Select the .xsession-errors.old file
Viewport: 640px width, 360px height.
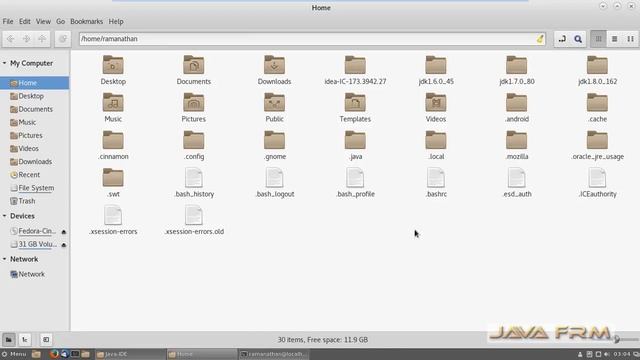pyautogui.click(x=194, y=220)
